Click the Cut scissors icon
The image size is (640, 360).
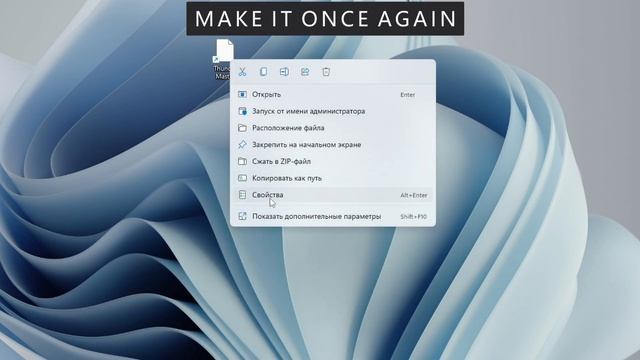(x=242, y=72)
